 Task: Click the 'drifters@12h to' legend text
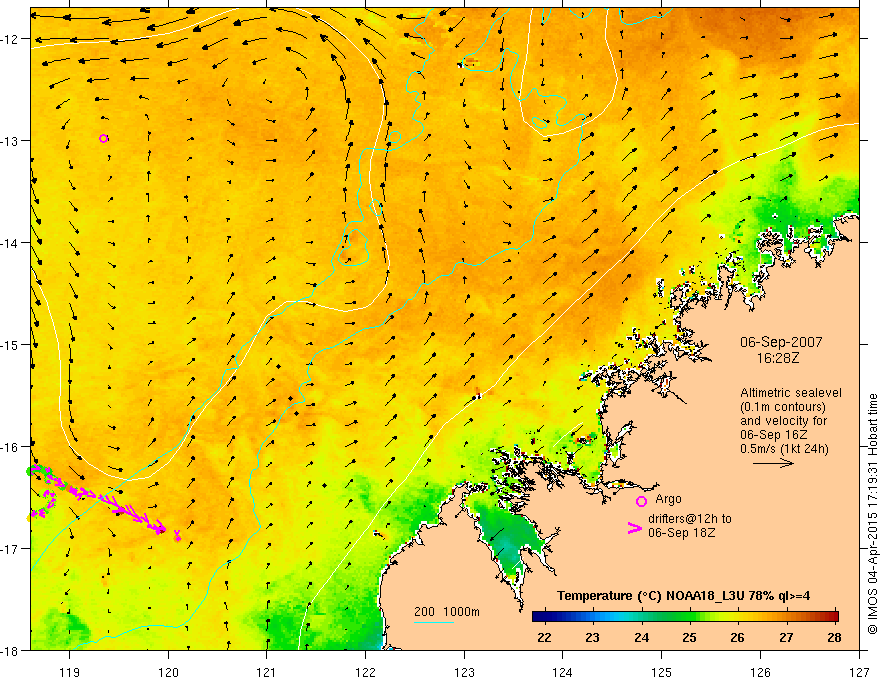(690, 519)
